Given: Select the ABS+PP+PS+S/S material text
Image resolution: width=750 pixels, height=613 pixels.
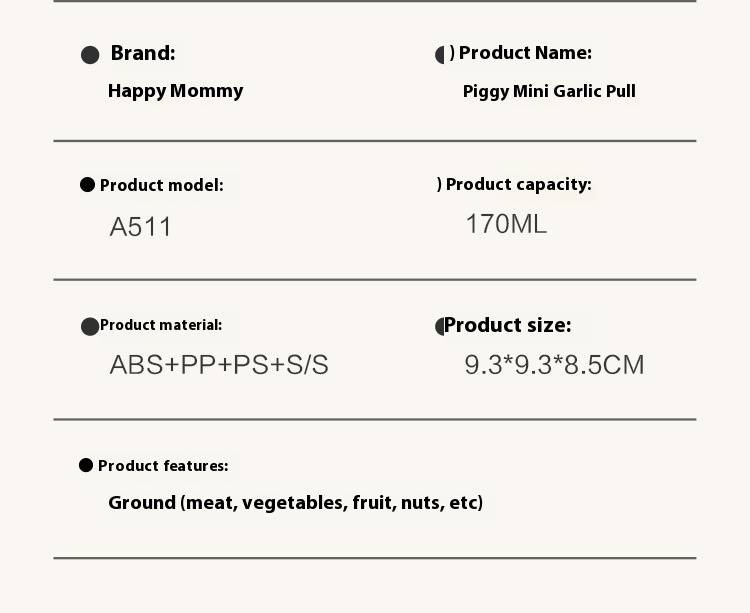Looking at the screenshot, I should pos(219,365).
